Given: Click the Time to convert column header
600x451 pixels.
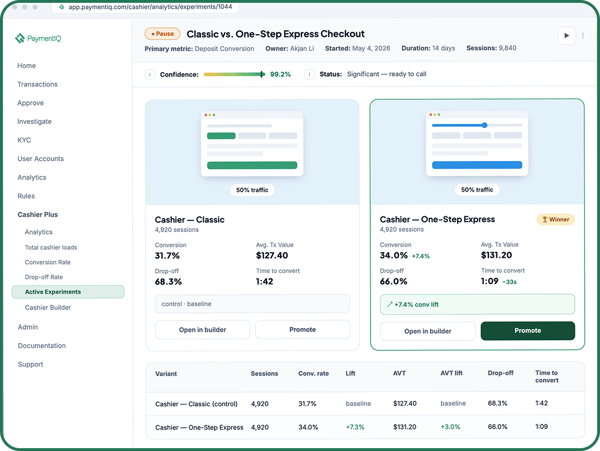Looking at the screenshot, I should (x=547, y=377).
